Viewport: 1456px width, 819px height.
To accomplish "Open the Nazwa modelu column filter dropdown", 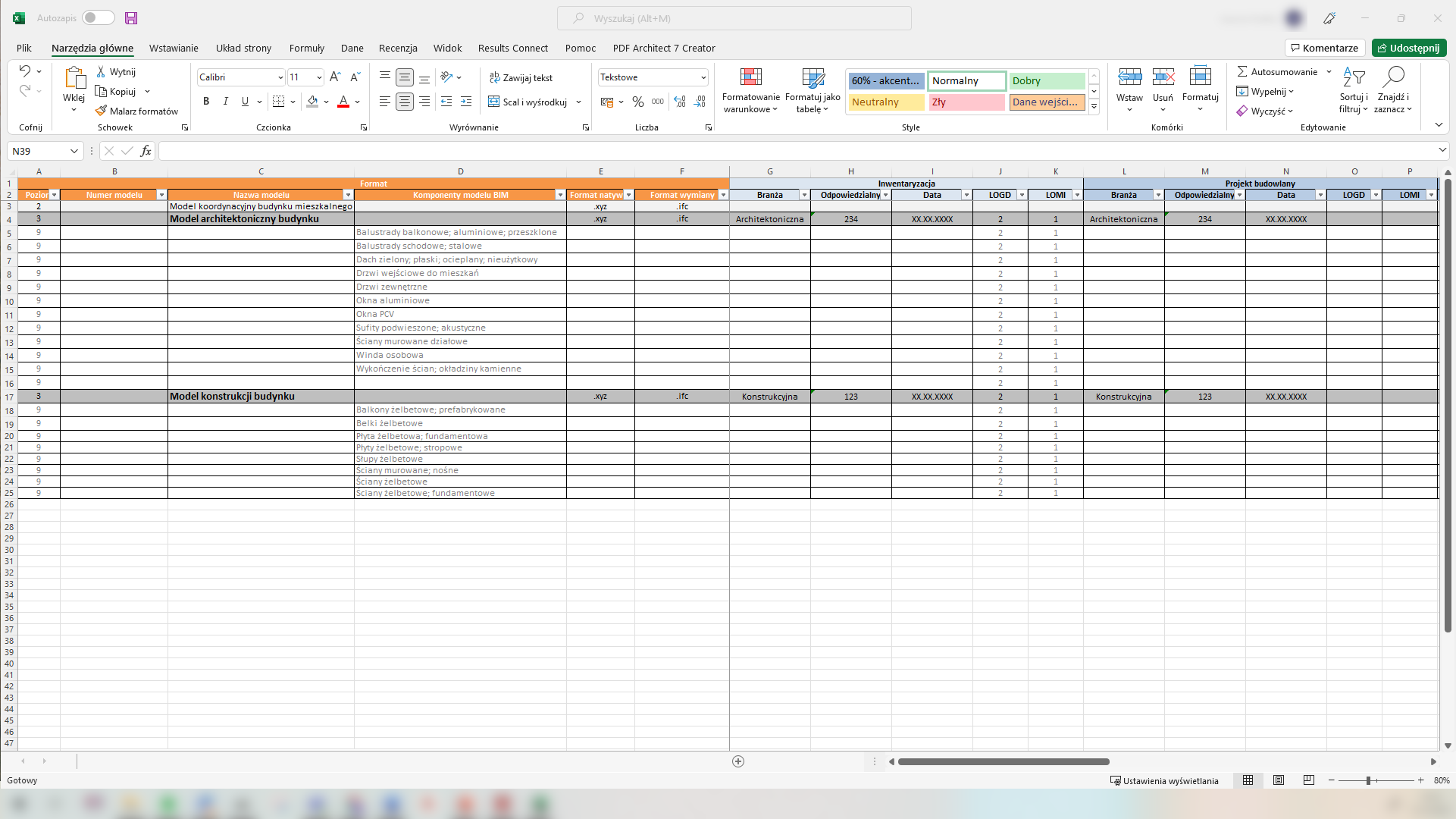I will pyautogui.click(x=348, y=196).
